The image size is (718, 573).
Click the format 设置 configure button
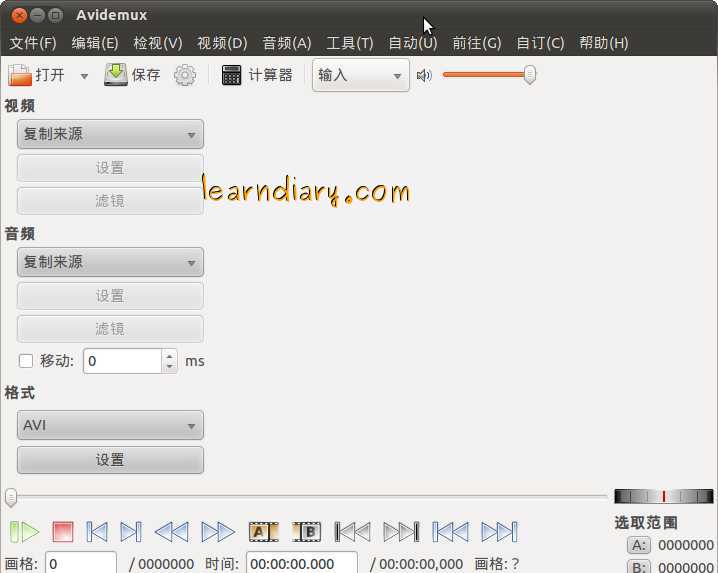click(x=110, y=459)
